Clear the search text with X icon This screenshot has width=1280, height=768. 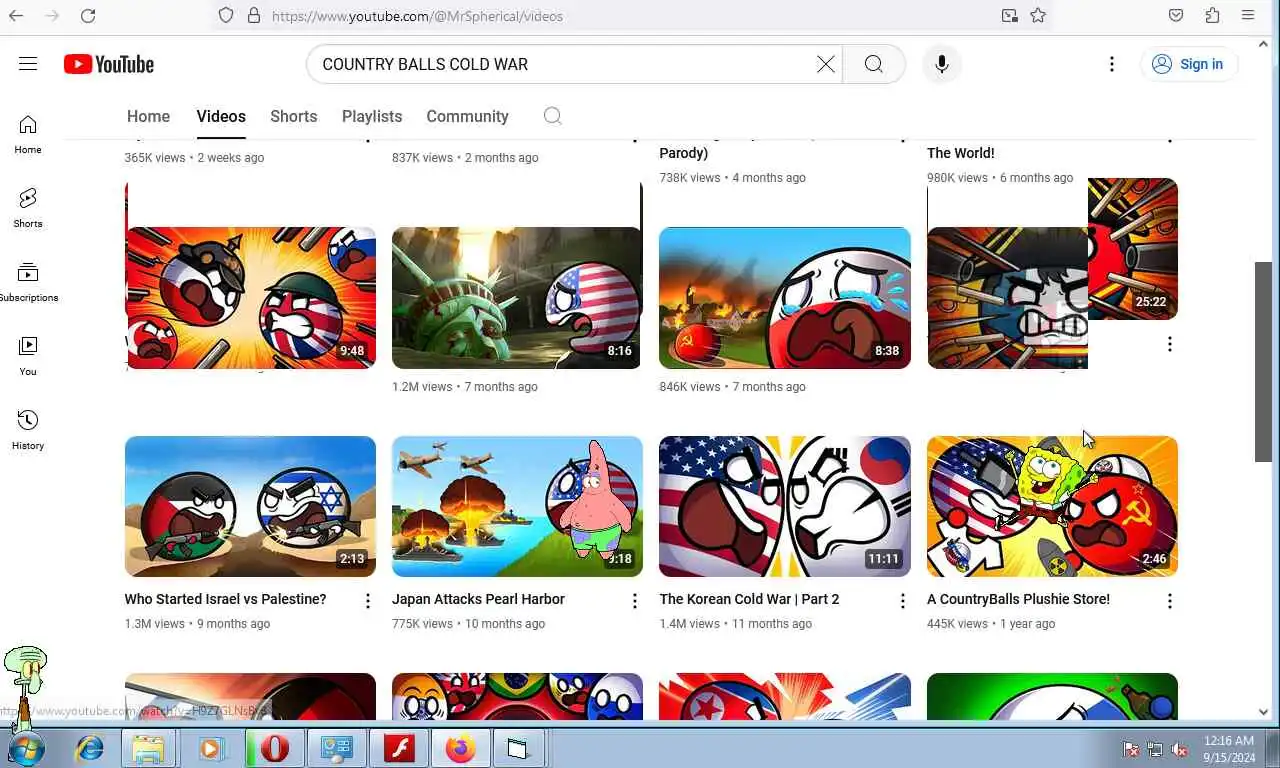[x=826, y=64]
